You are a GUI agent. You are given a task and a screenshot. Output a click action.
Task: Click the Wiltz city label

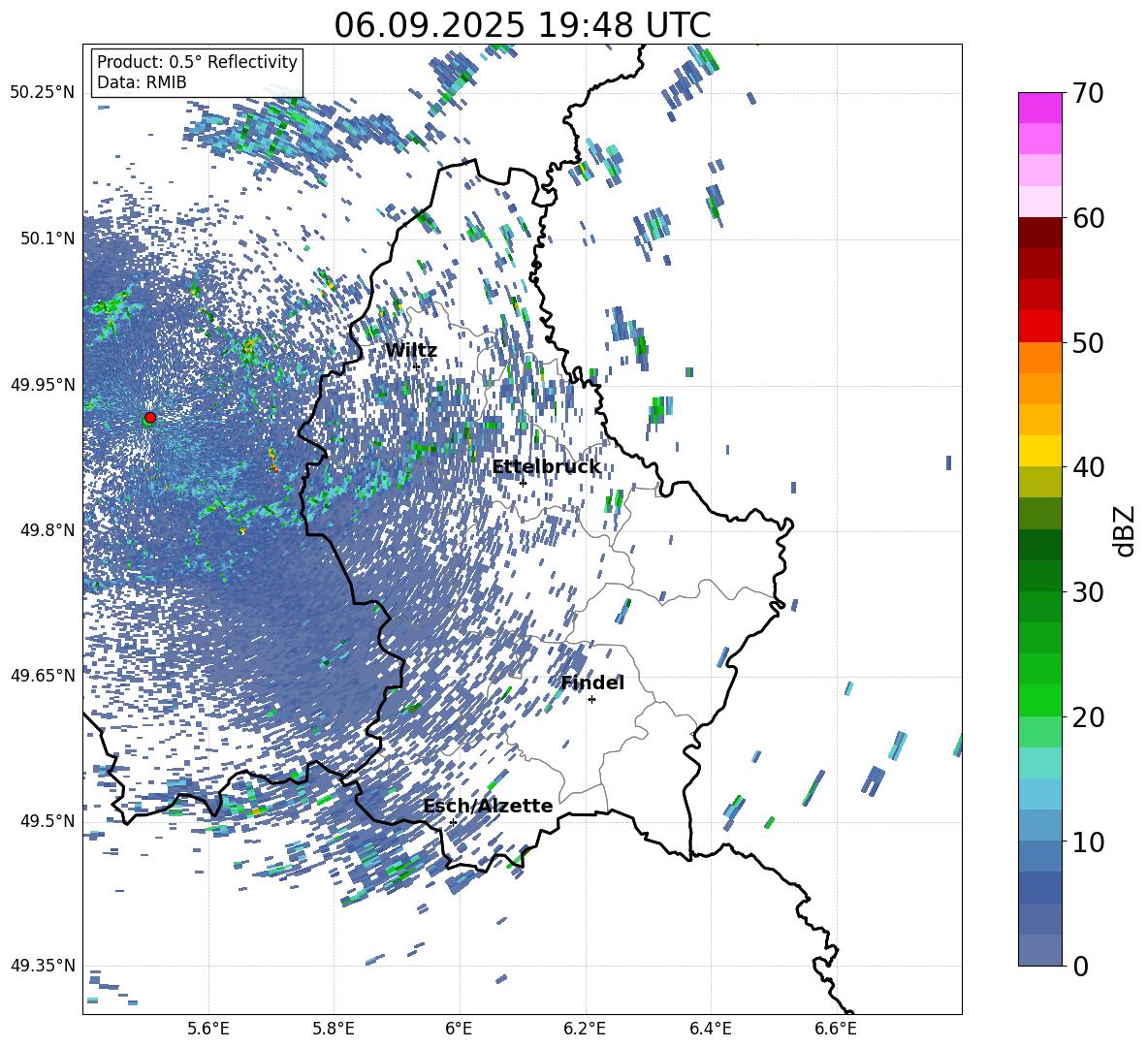pyautogui.click(x=411, y=351)
